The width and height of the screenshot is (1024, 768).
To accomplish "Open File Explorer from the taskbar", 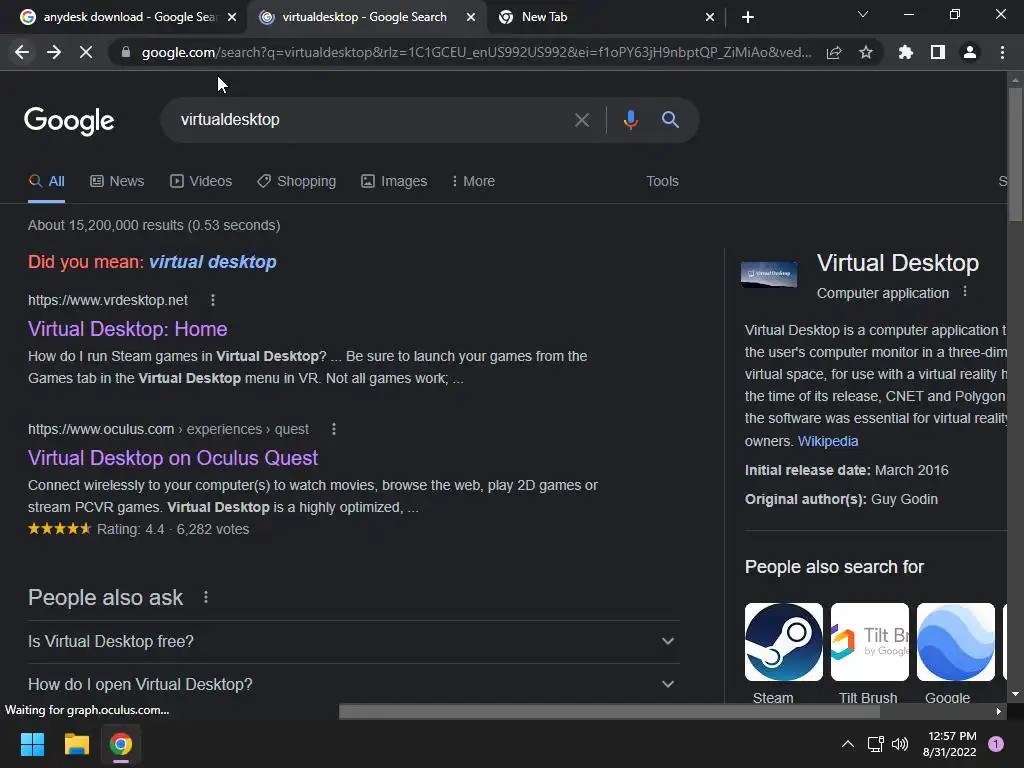I will click(76, 744).
